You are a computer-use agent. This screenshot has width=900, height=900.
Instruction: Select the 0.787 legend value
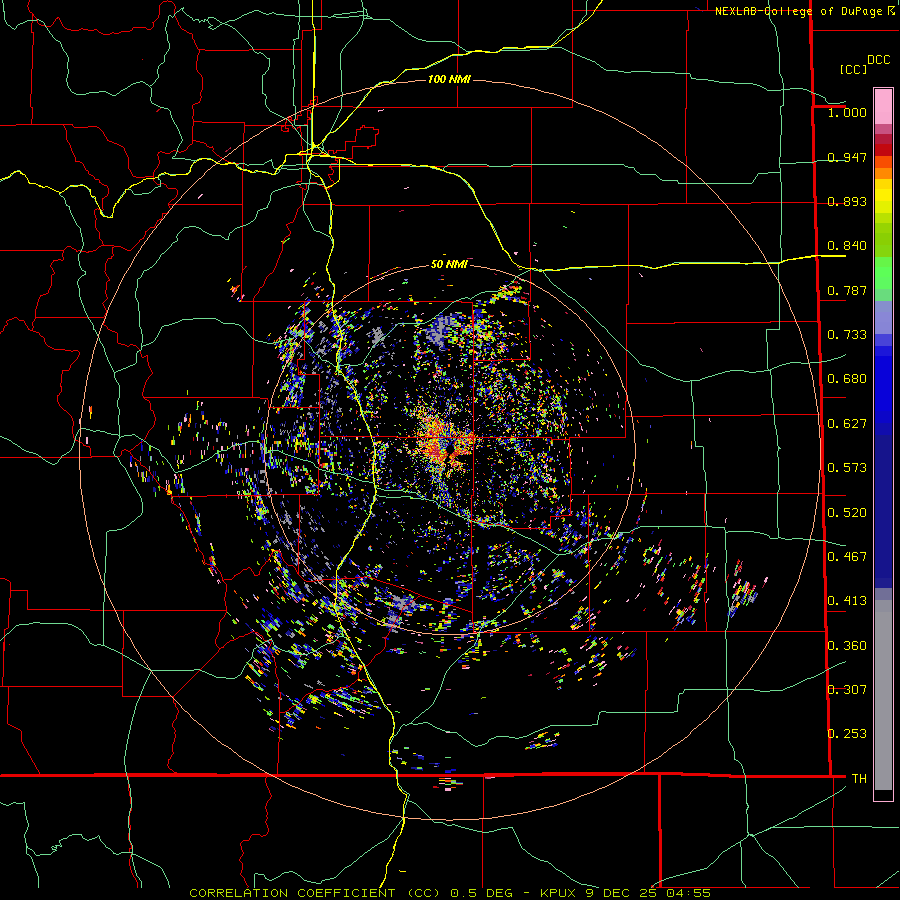coord(847,290)
